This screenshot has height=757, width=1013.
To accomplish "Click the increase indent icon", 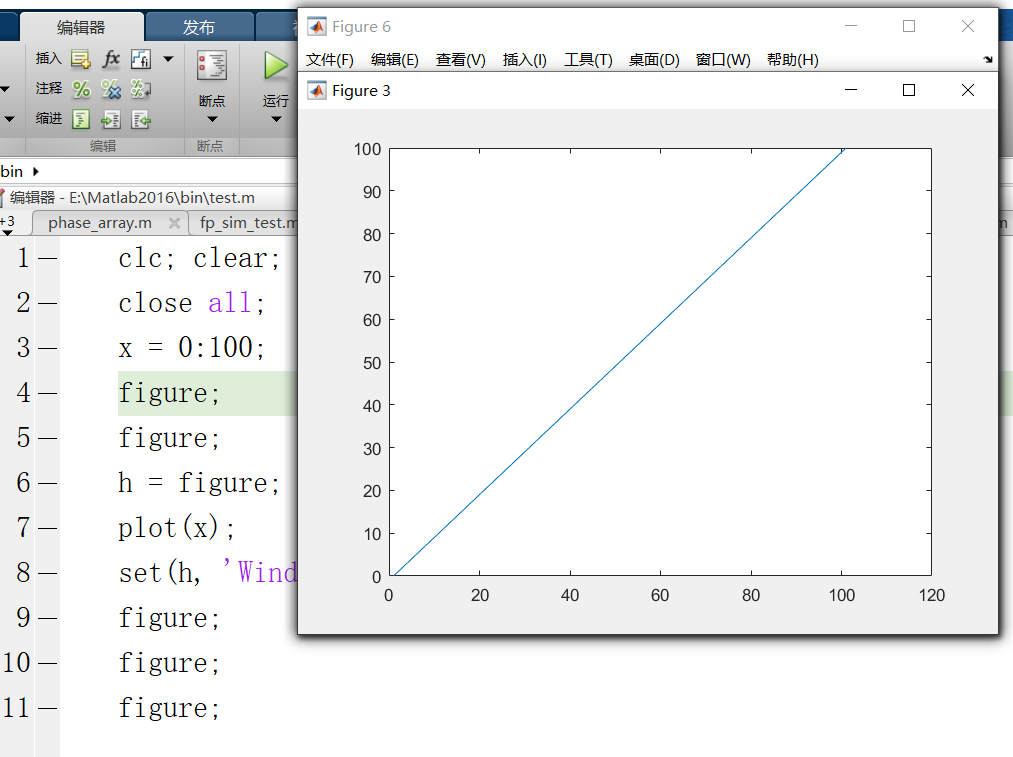I will pos(111,119).
